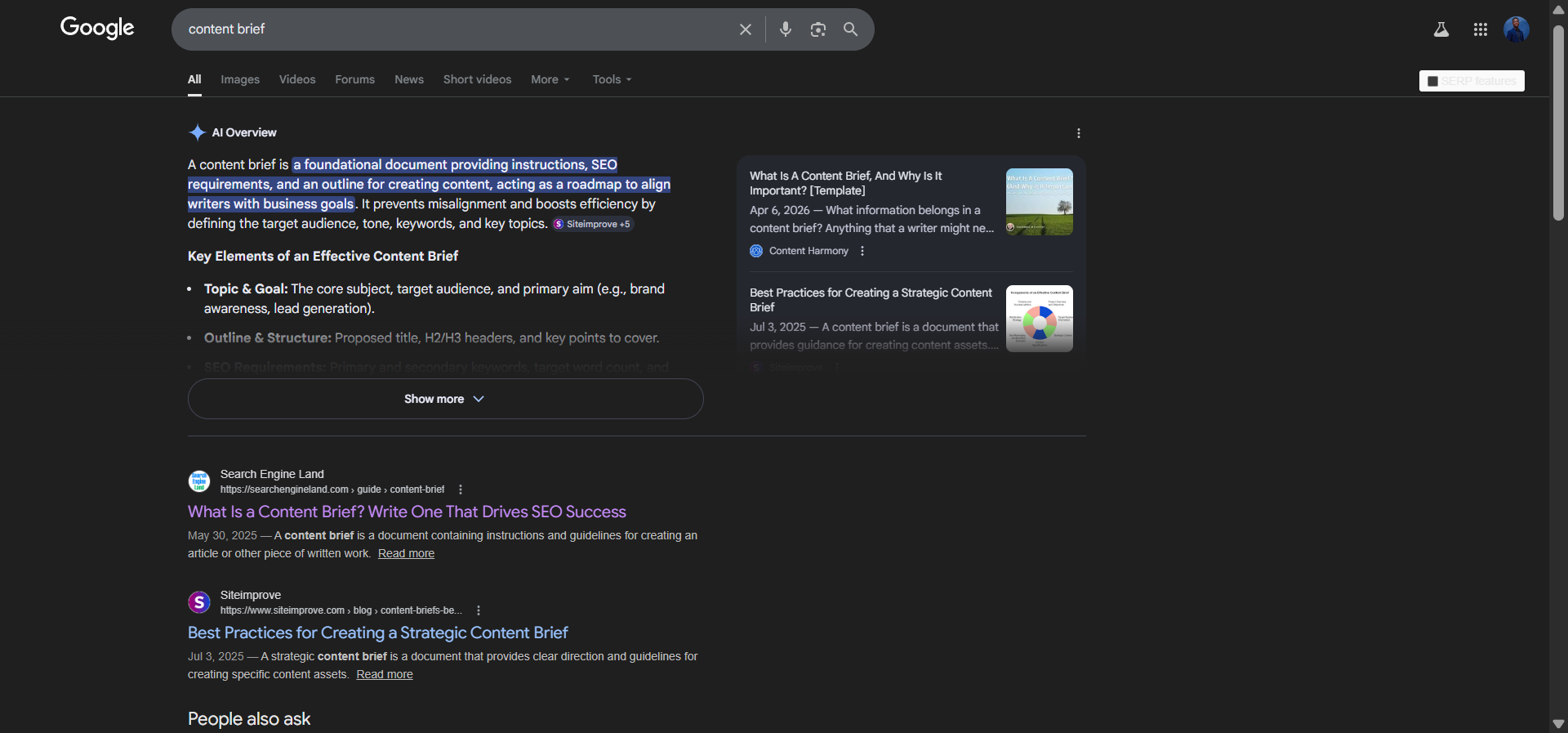Click the searchengineland.com URL breadcrumb
Image resolution: width=1568 pixels, height=733 pixels.
332,489
